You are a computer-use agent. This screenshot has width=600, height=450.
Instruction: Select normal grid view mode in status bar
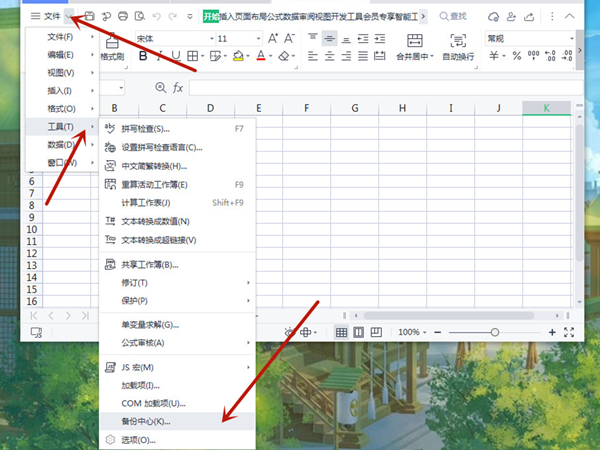tap(342, 332)
